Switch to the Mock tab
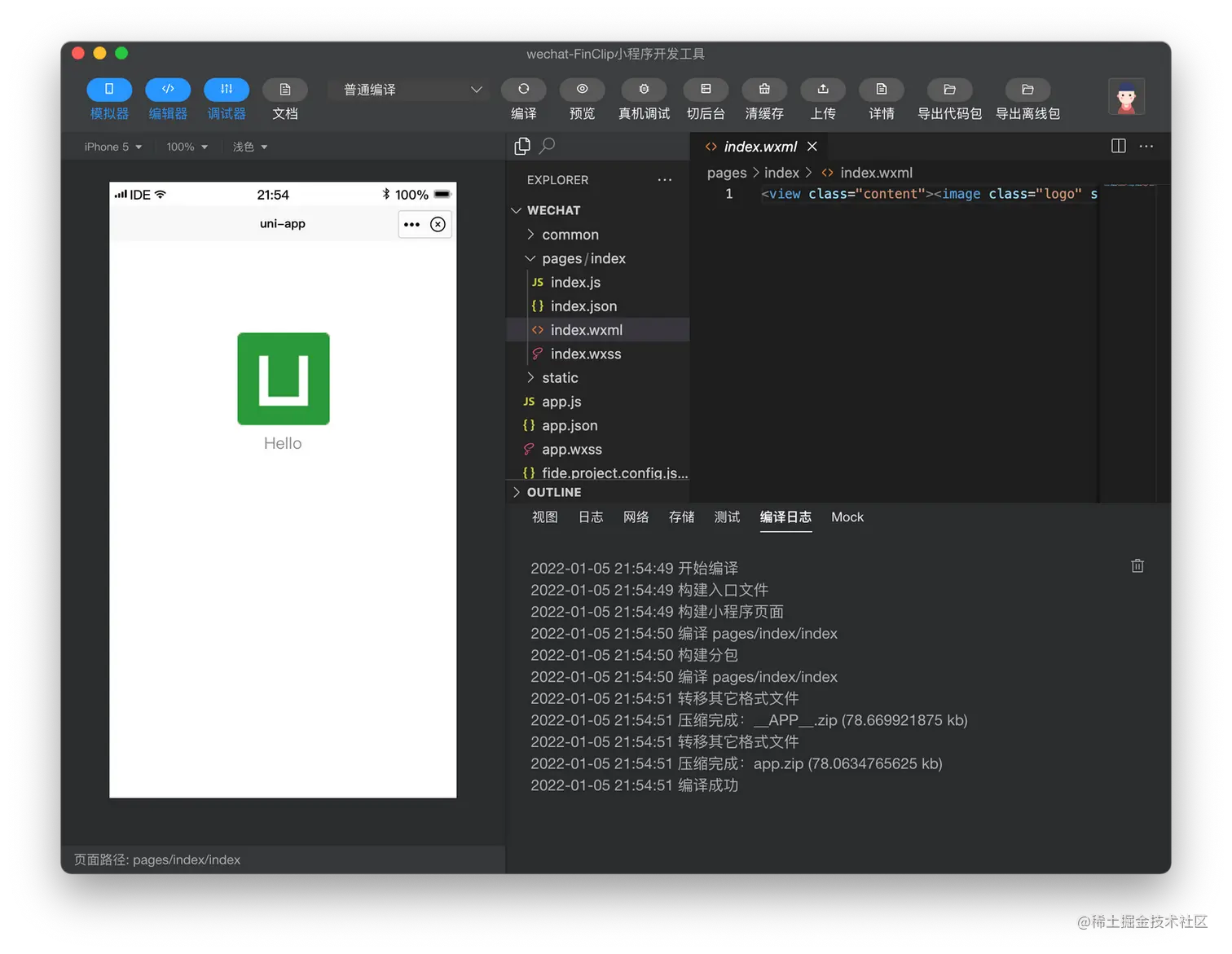Screen dimensions: 1232x954 click(847, 517)
